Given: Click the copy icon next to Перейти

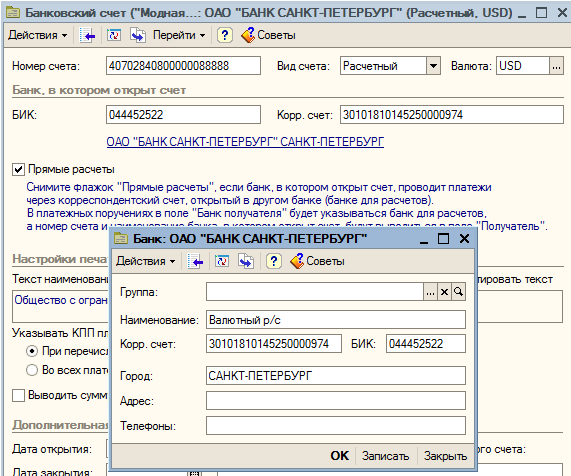Looking at the screenshot, I should [138, 35].
